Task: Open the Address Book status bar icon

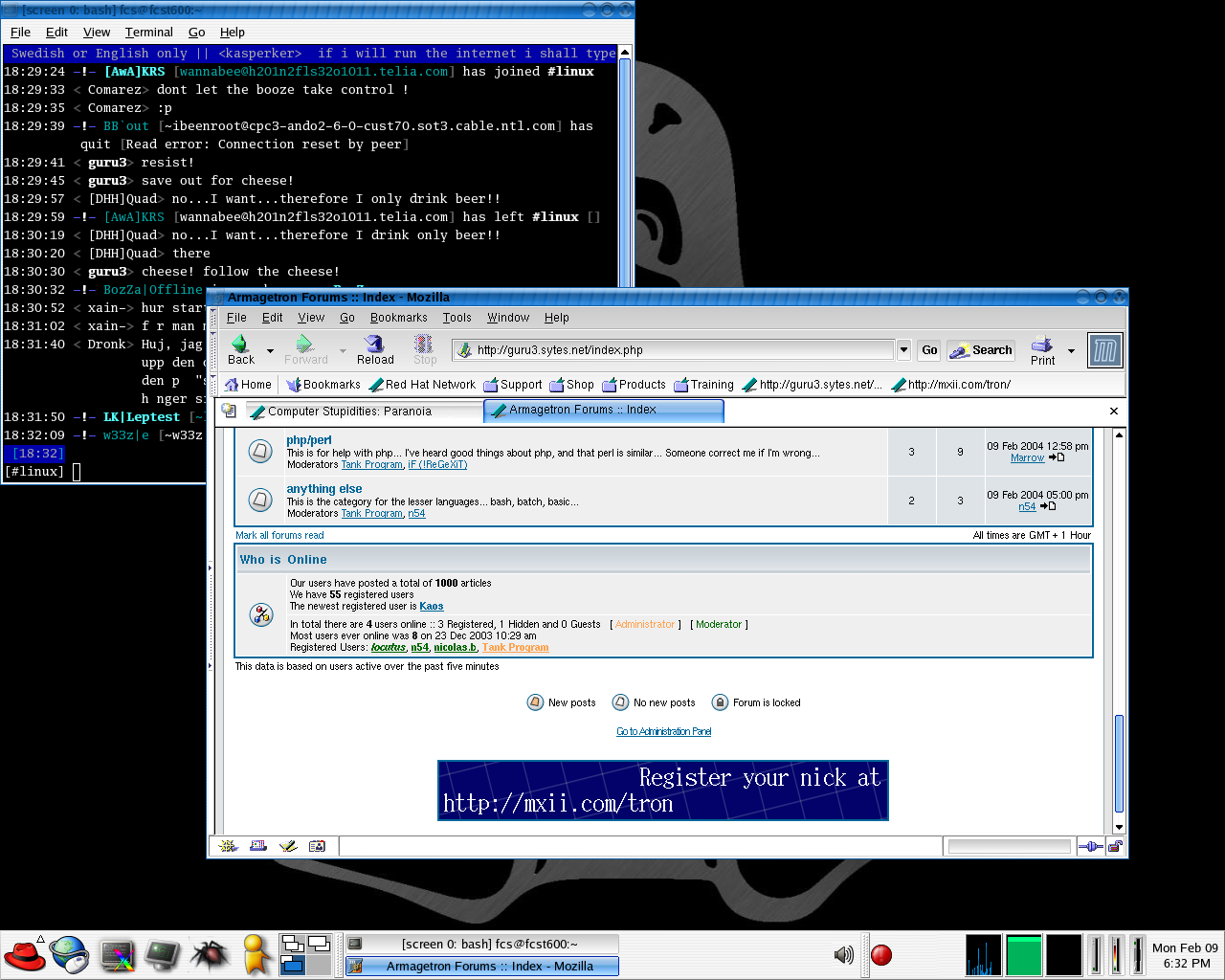Action: click(318, 846)
